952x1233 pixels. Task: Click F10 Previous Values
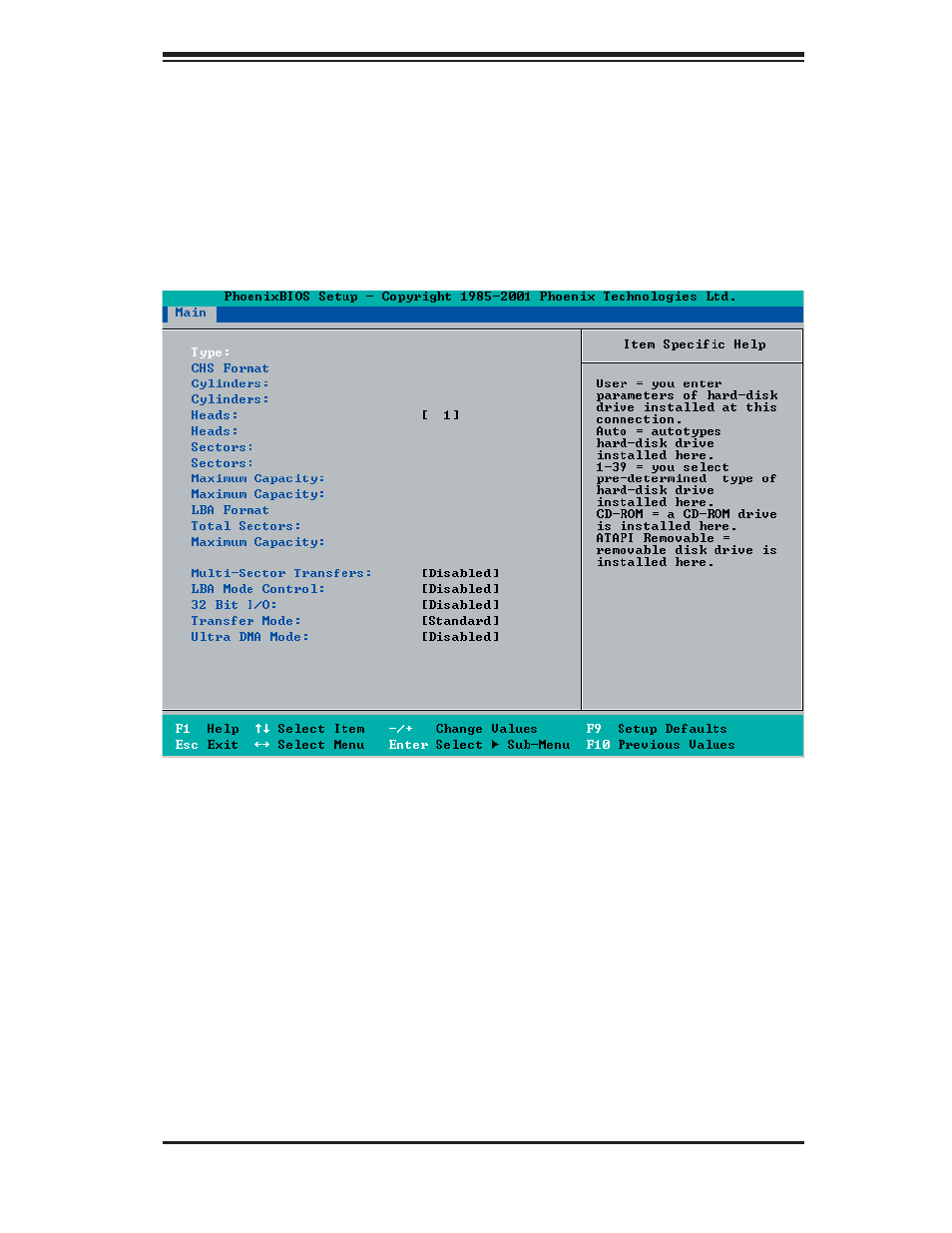pyautogui.click(x=661, y=745)
